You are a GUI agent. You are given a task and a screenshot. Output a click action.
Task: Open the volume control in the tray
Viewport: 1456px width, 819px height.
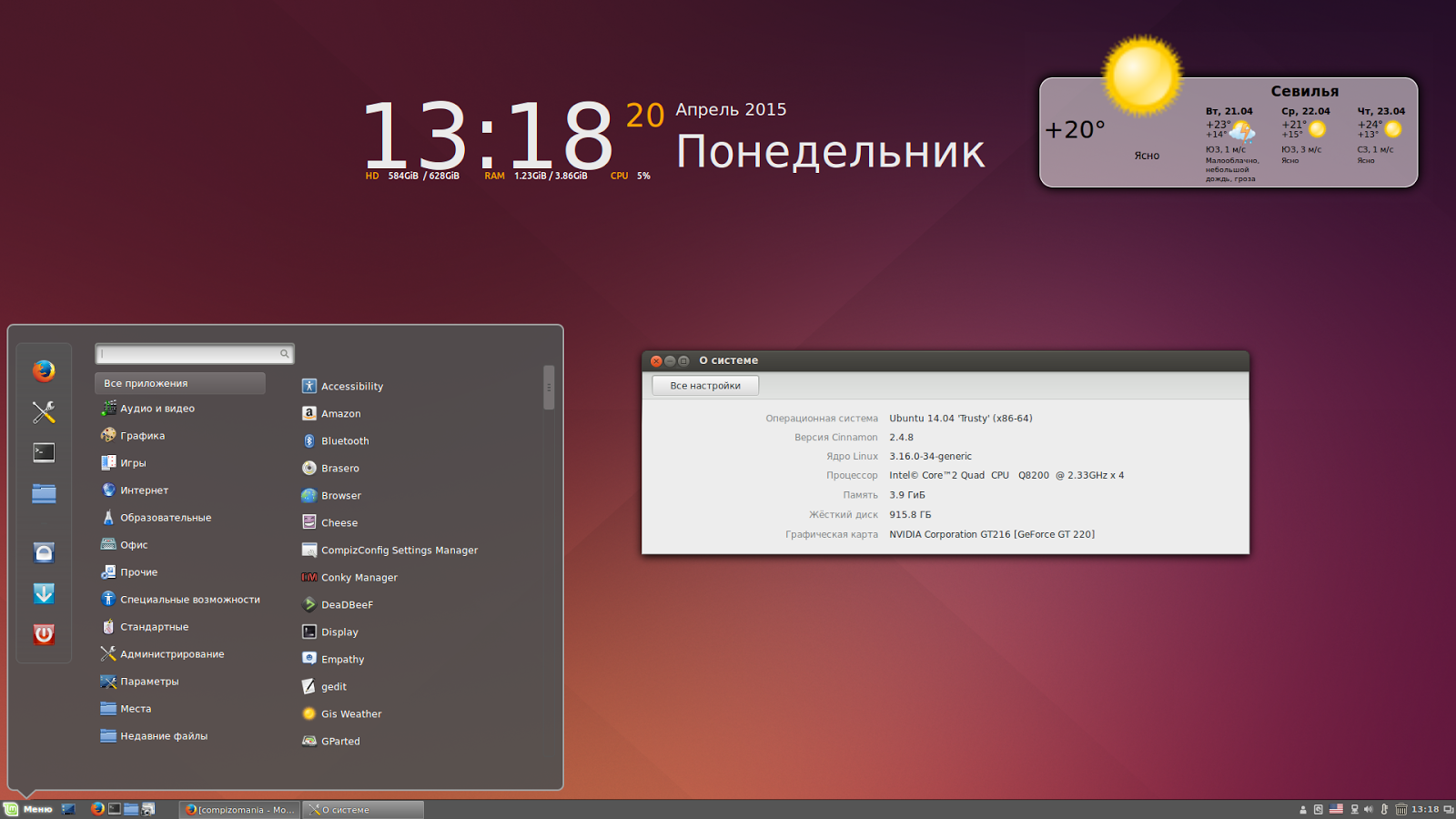1369,809
